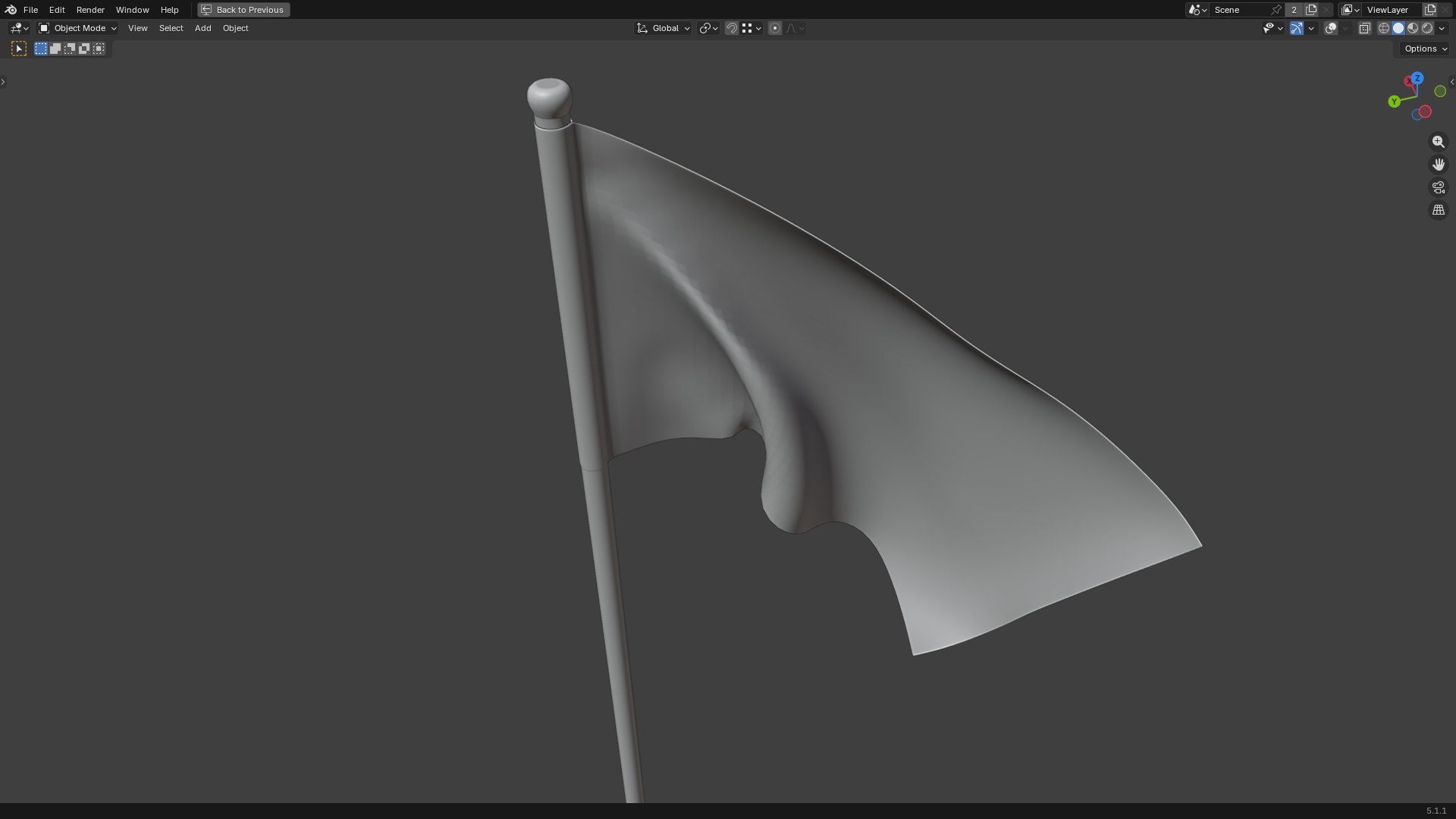Browse view layers with the selector icon

click(1351, 10)
